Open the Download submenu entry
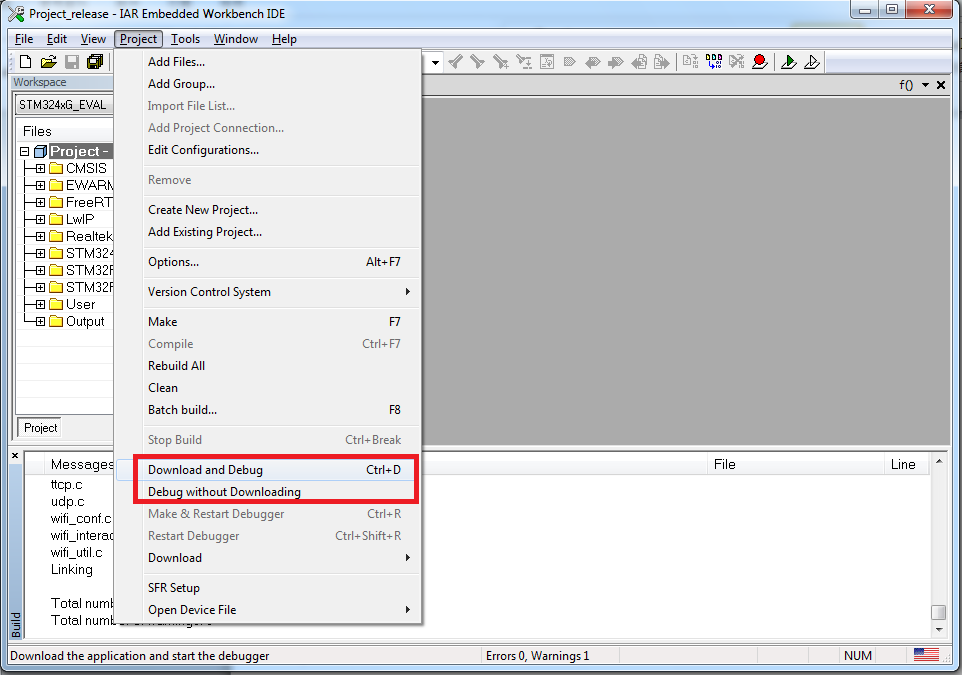962x675 pixels. [267, 558]
